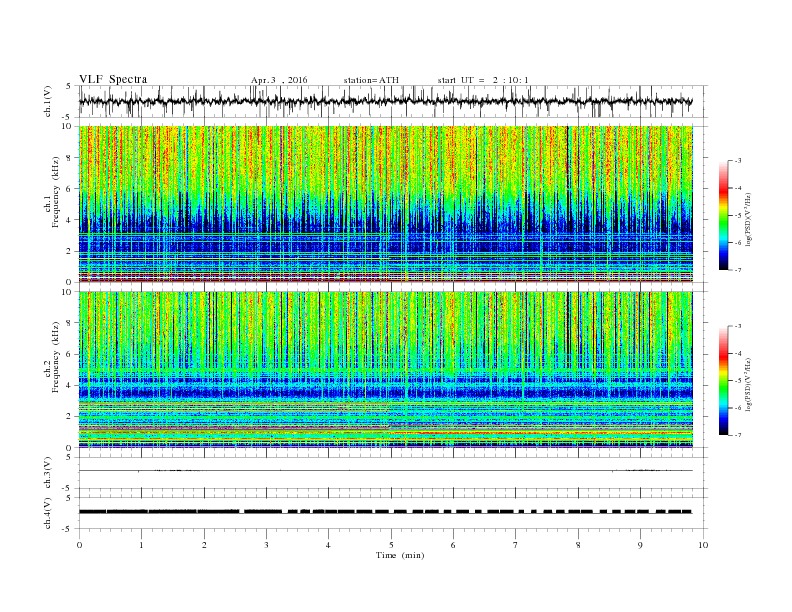Click the time axis tick label "3"
Screen dimensions: 792x612
[266, 545]
